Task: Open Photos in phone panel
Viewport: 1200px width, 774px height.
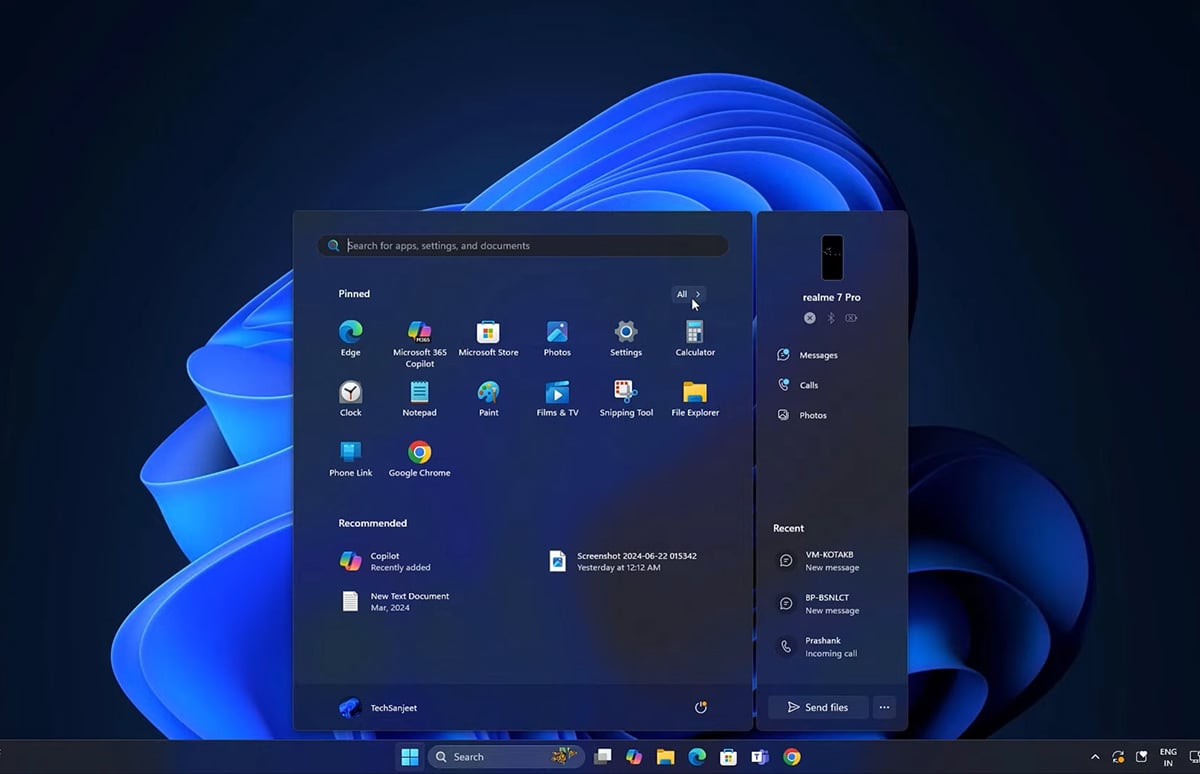Action: click(x=802, y=415)
